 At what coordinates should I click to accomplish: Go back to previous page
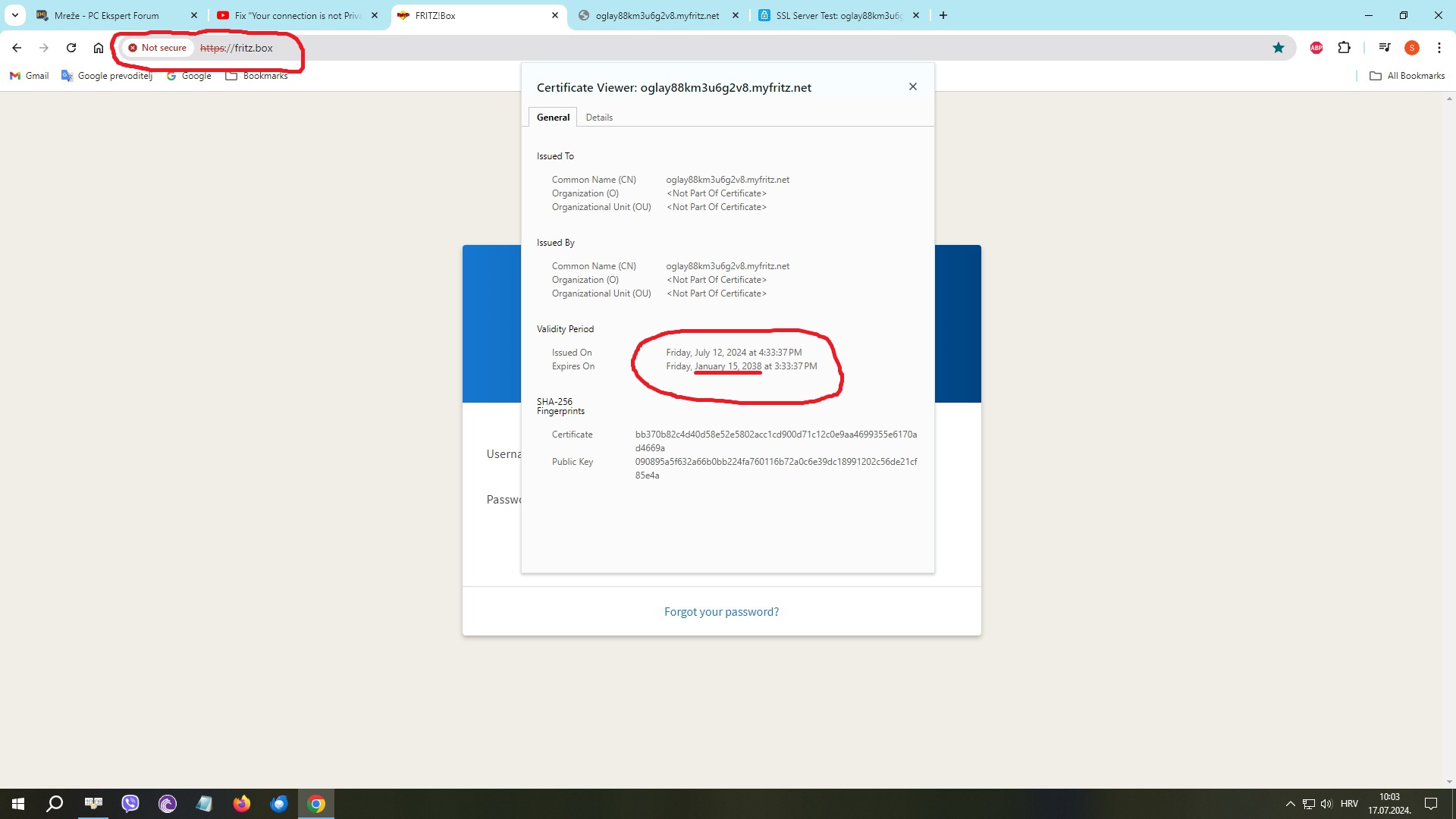click(17, 48)
